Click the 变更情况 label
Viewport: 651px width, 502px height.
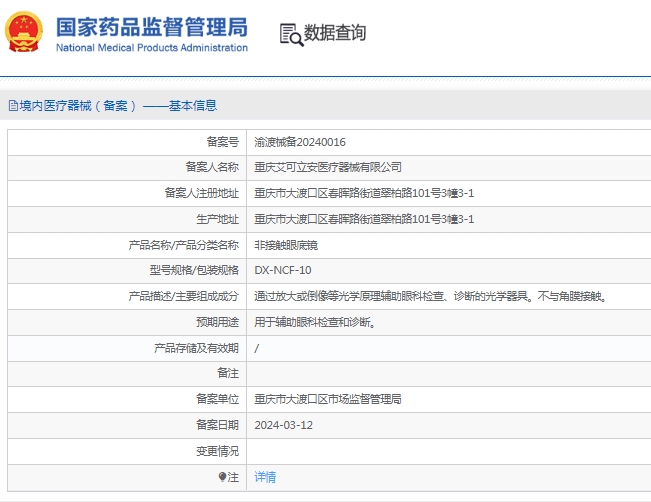(x=218, y=451)
